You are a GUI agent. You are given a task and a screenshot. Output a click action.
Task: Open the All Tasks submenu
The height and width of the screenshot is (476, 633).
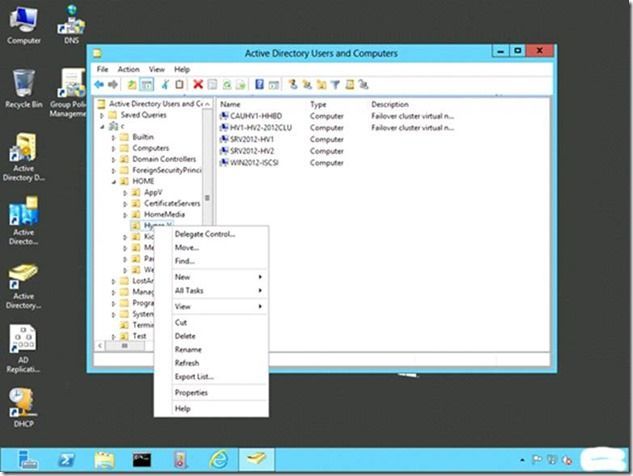[x=212, y=290]
